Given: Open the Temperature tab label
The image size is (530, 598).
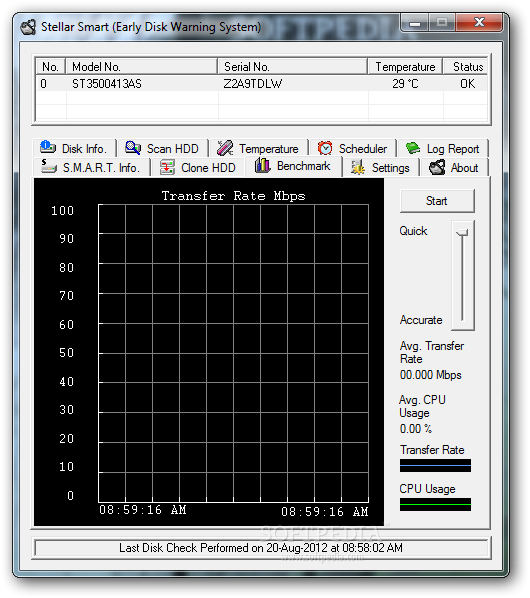Looking at the screenshot, I should (269, 149).
